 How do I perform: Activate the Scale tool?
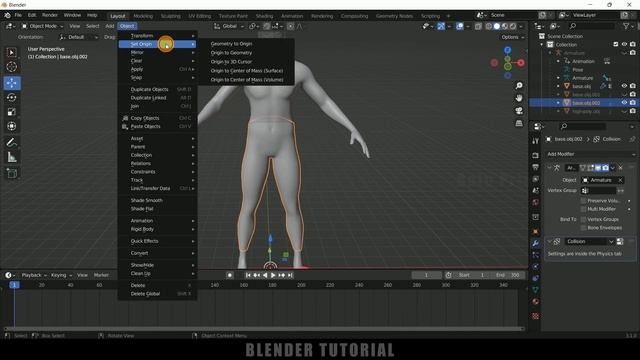click(x=11, y=112)
